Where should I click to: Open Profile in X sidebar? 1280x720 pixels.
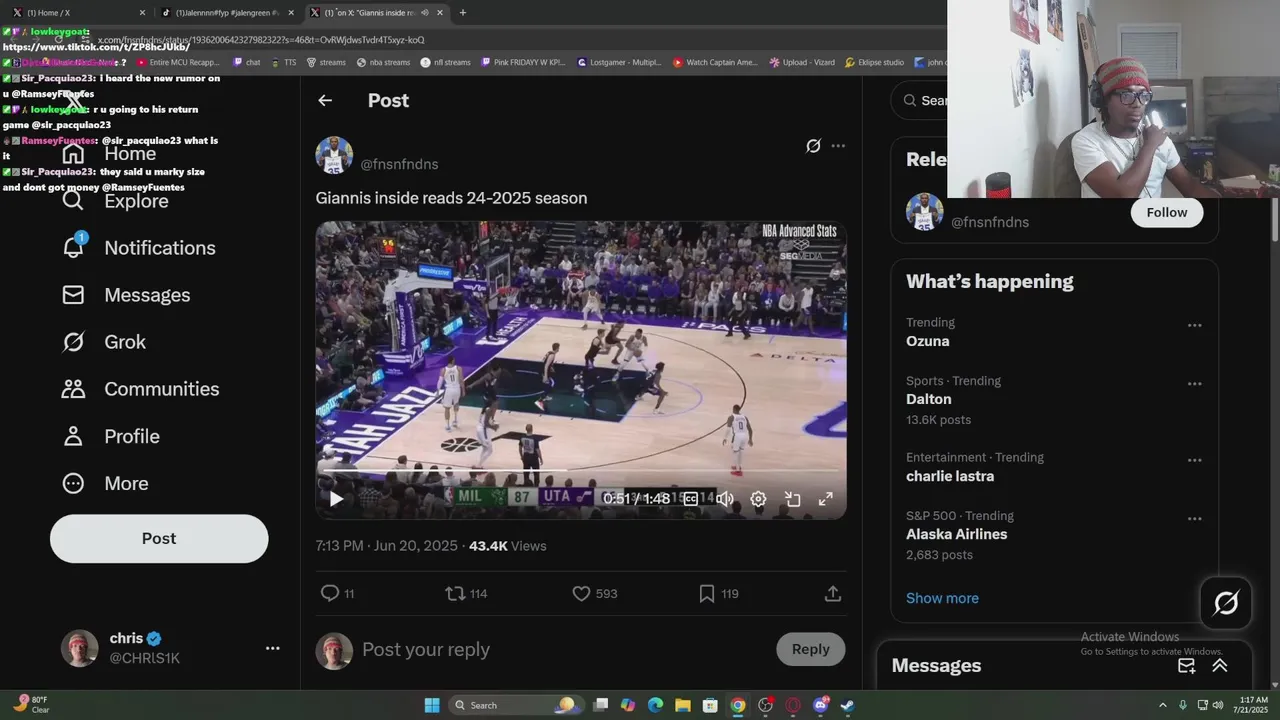click(x=111, y=436)
